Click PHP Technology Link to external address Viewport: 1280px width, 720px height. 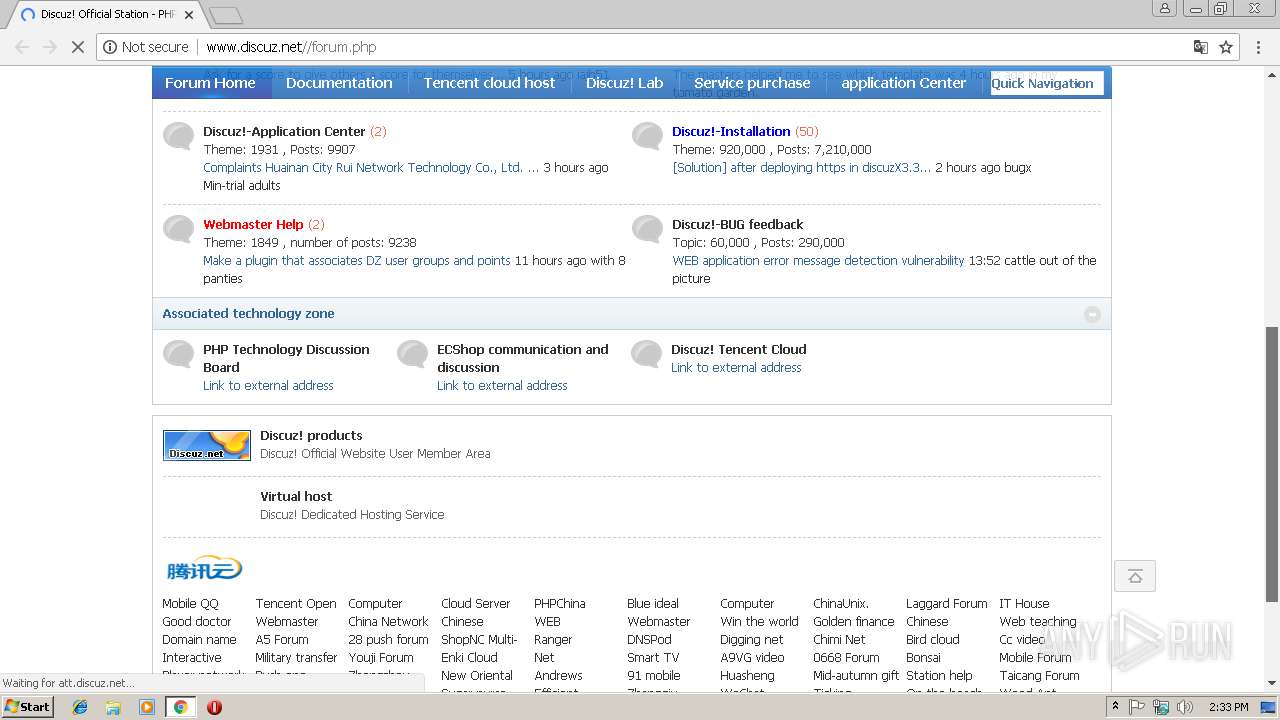268,385
